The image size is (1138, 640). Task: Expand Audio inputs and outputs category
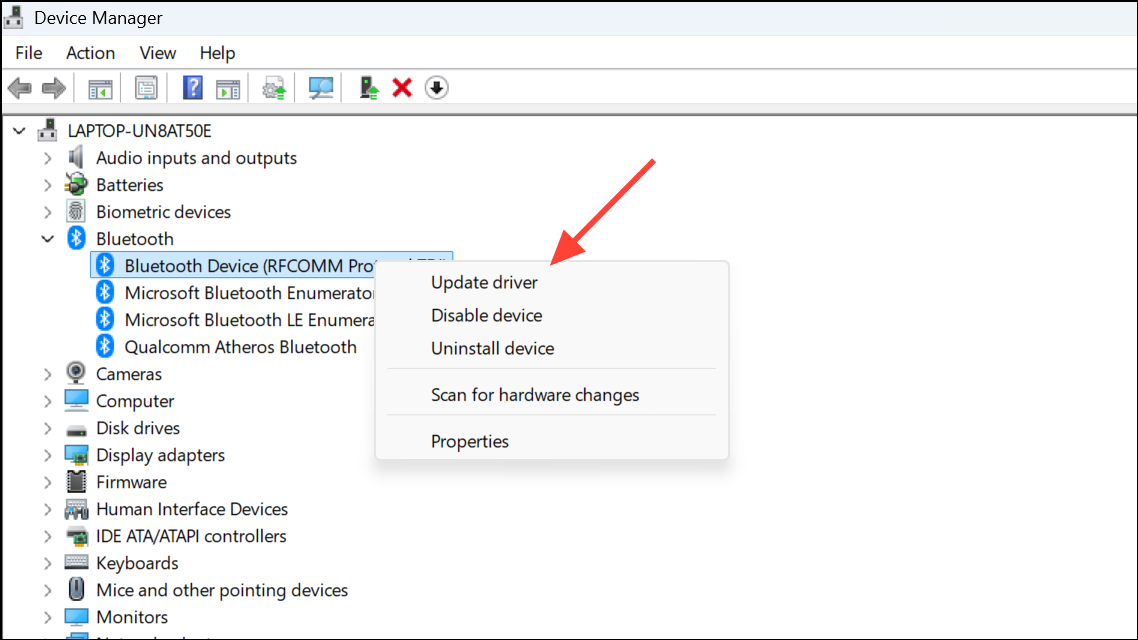point(48,158)
